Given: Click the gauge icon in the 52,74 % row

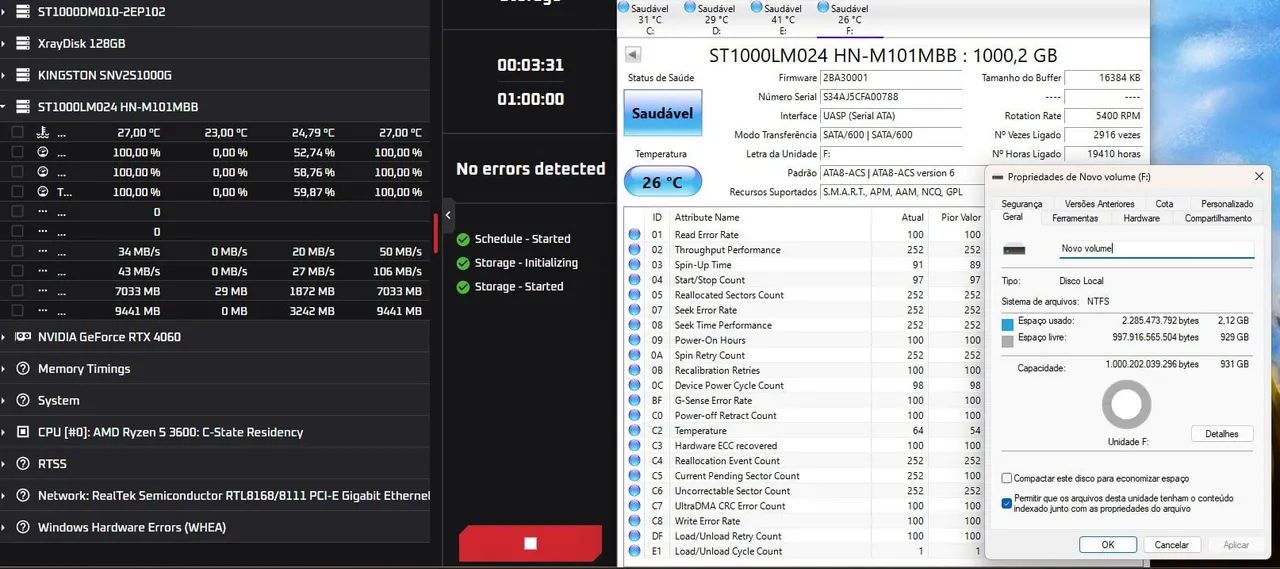Looking at the screenshot, I should click(42, 152).
